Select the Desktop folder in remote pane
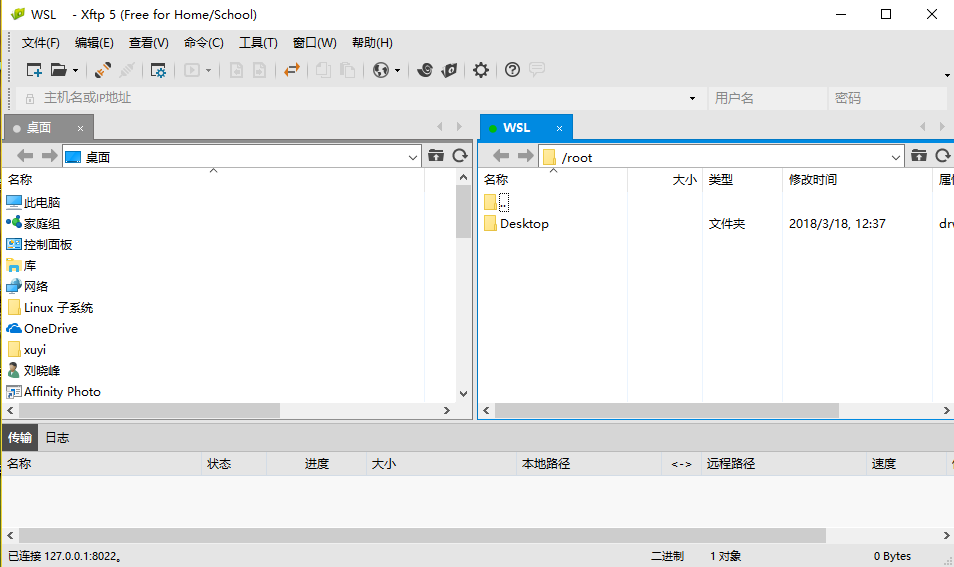Viewport: 954px width, 567px height. click(524, 224)
